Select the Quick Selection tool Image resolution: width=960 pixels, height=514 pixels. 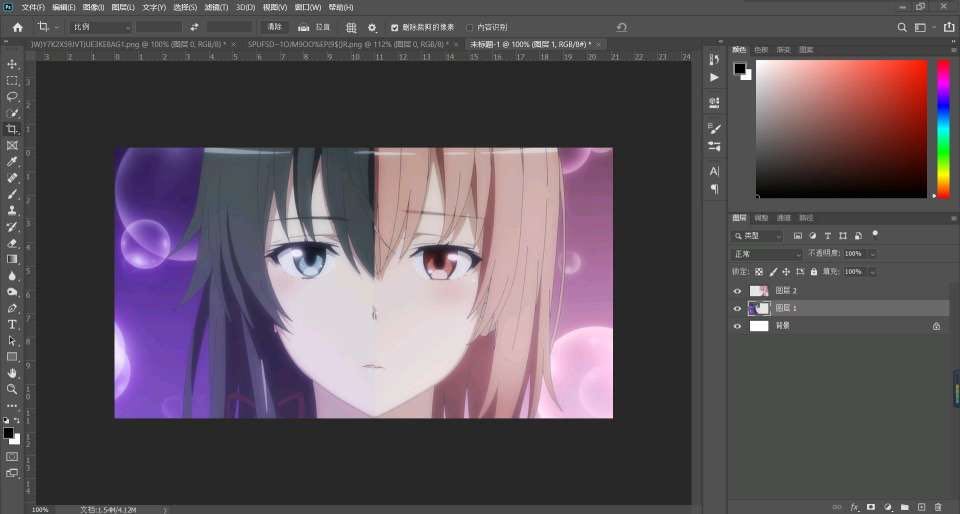[12, 113]
